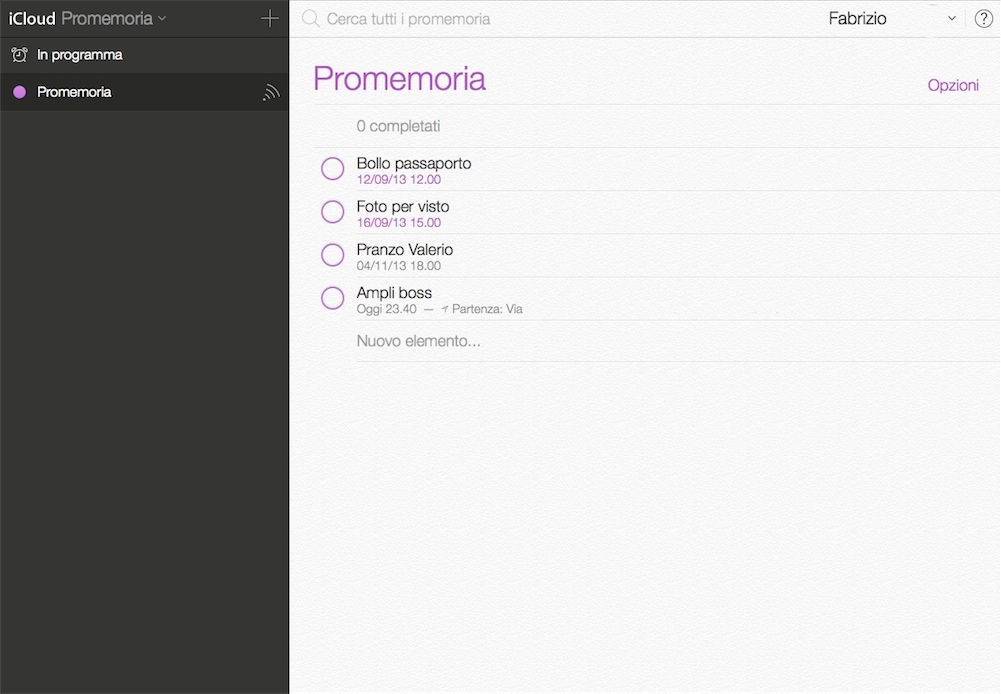Click the location arrow on Ampli boss

click(445, 310)
